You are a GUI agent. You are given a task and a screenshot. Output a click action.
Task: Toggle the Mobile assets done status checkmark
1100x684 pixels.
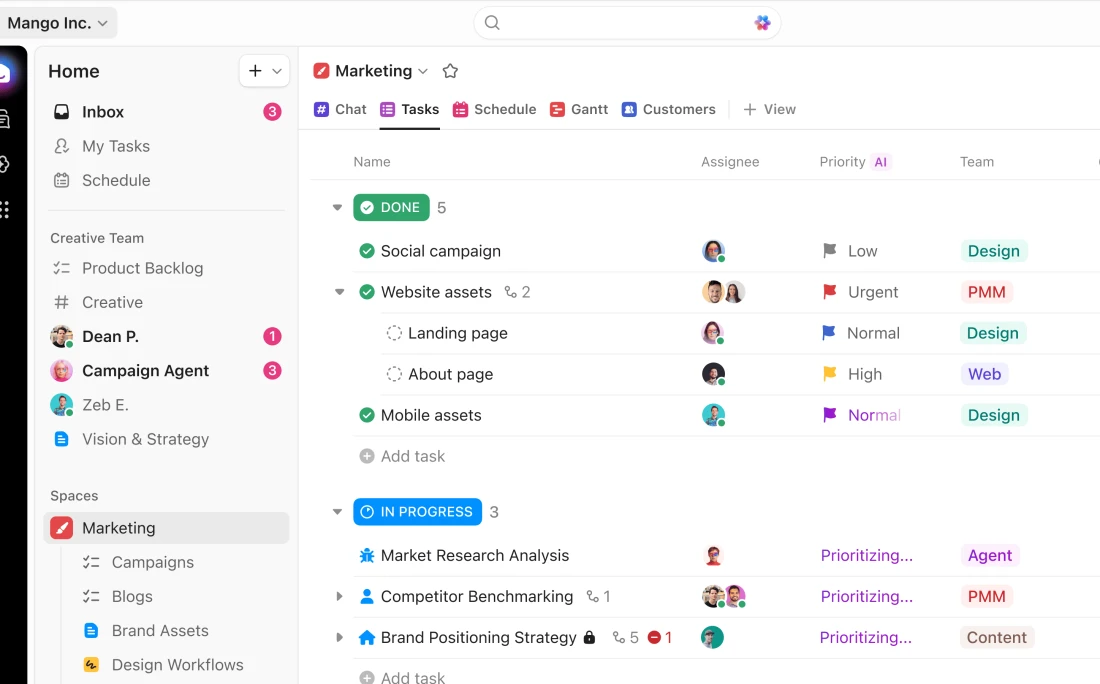(x=367, y=415)
